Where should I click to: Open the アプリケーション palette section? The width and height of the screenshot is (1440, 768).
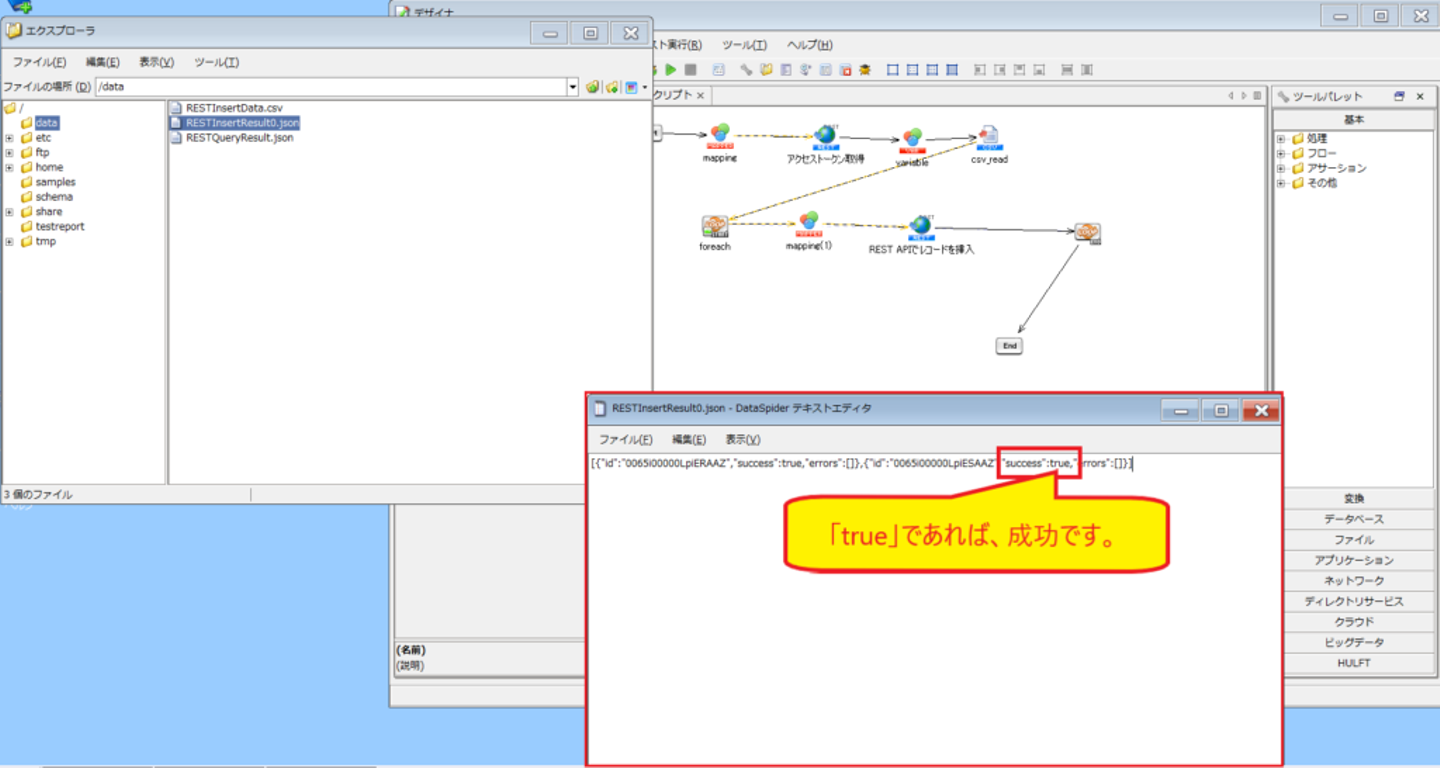click(x=1354, y=560)
